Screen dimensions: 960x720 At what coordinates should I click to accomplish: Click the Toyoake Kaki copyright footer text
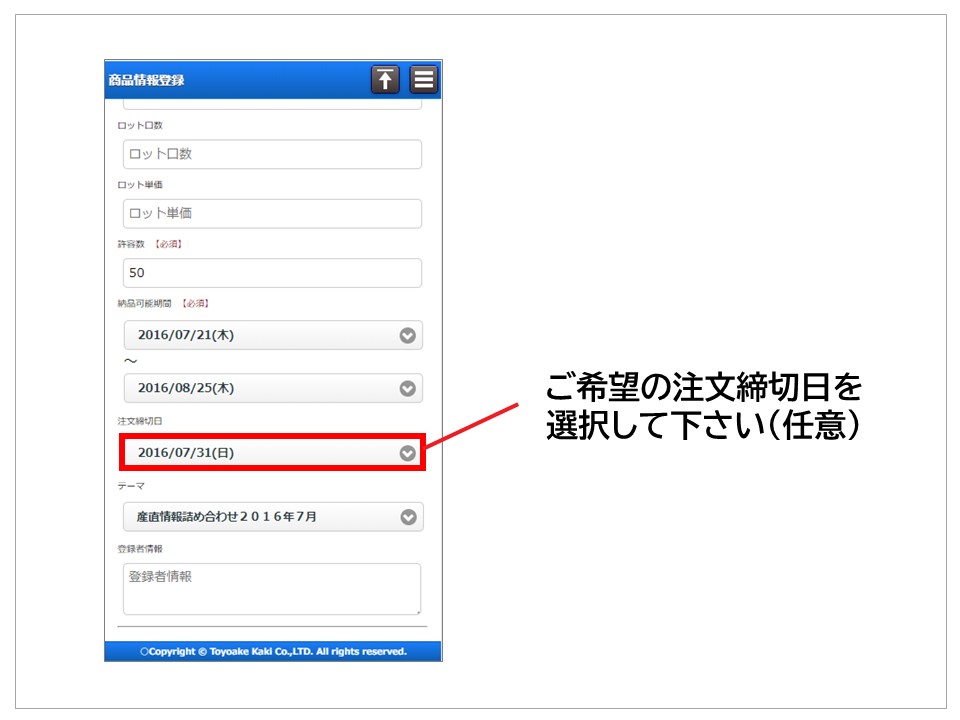click(x=273, y=651)
